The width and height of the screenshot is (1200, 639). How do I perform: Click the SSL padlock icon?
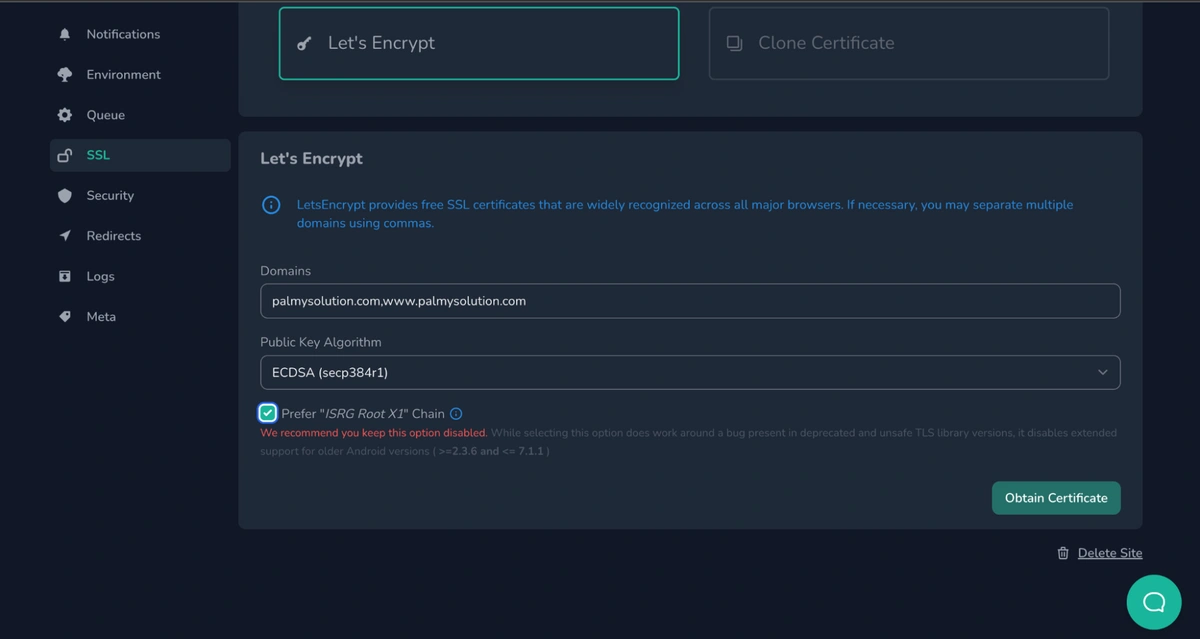[x=65, y=155]
